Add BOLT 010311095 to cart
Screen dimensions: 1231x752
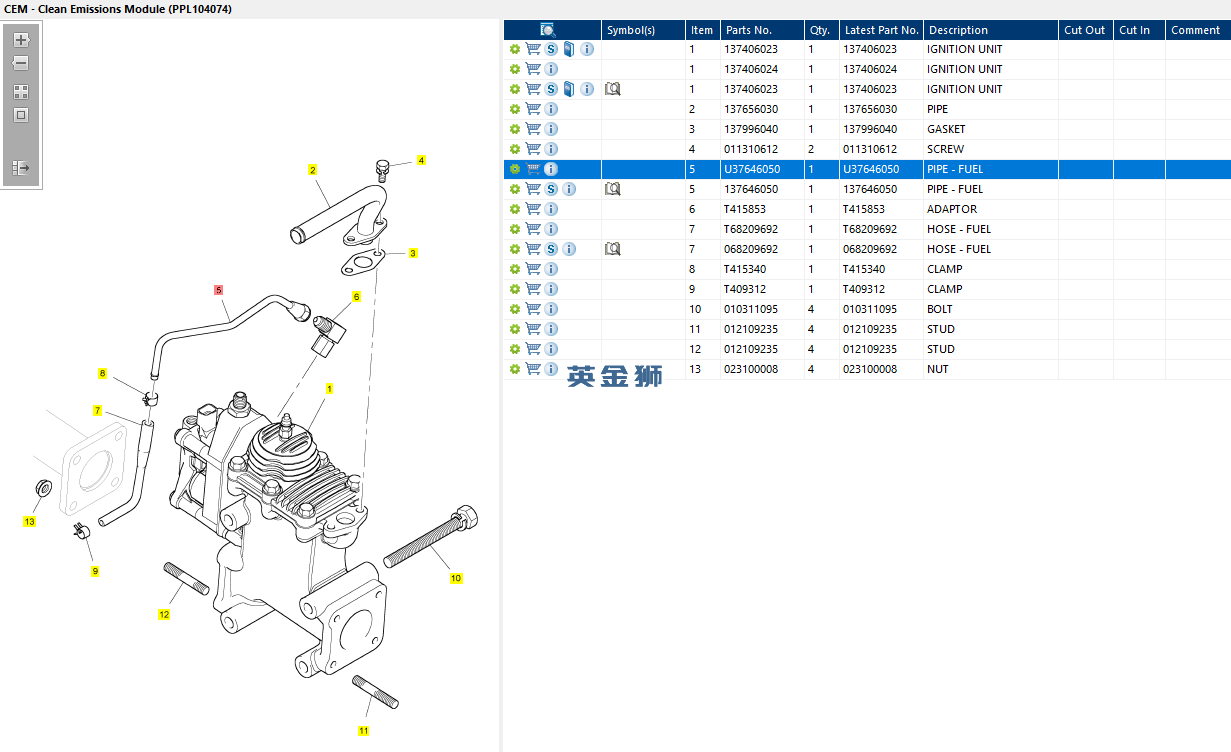tap(533, 309)
